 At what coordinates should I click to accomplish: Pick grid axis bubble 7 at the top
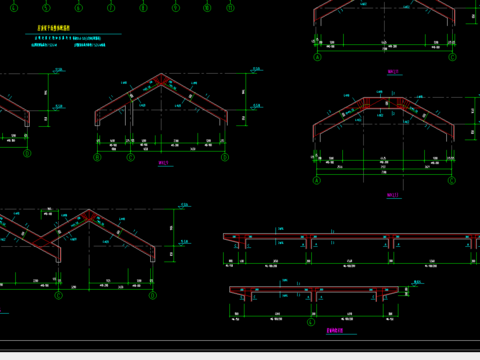(x=111, y=8)
